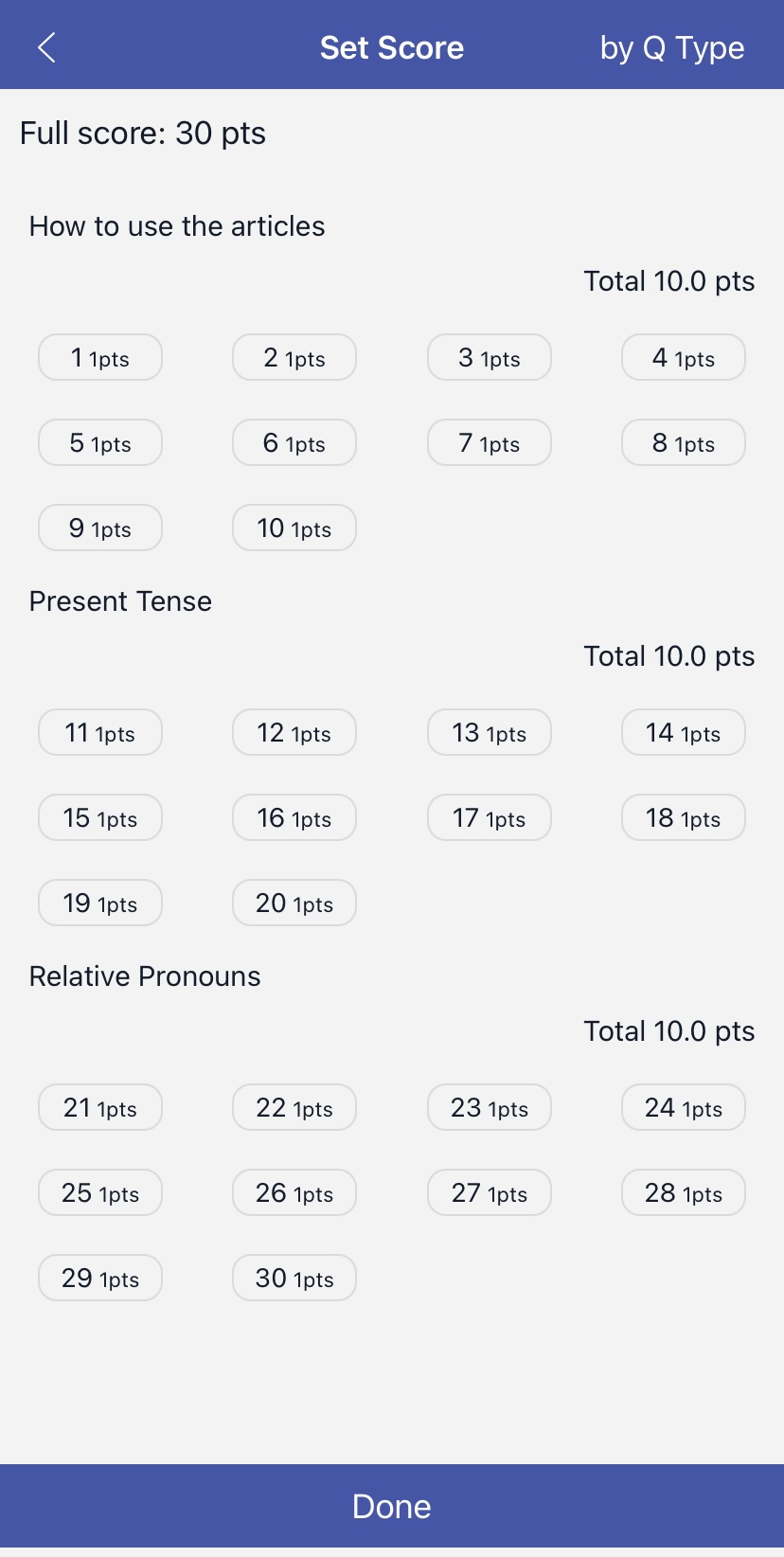
Task: Tap the question 5 score box
Action: [100, 443]
